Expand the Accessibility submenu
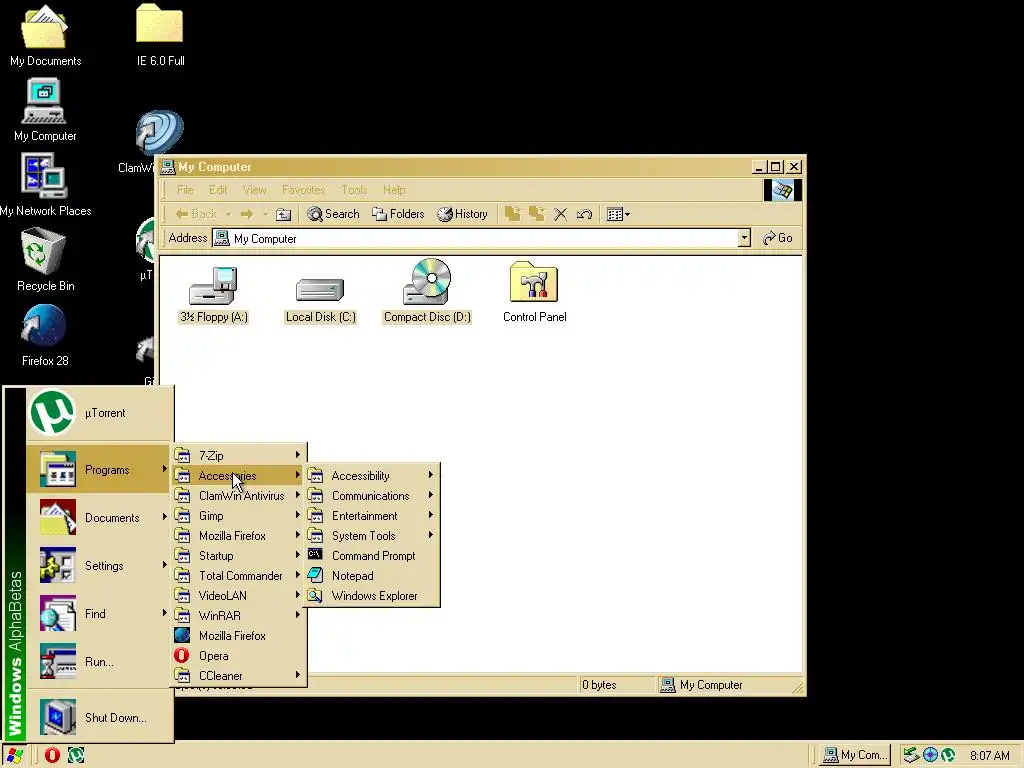The image size is (1024, 768). [x=372, y=475]
